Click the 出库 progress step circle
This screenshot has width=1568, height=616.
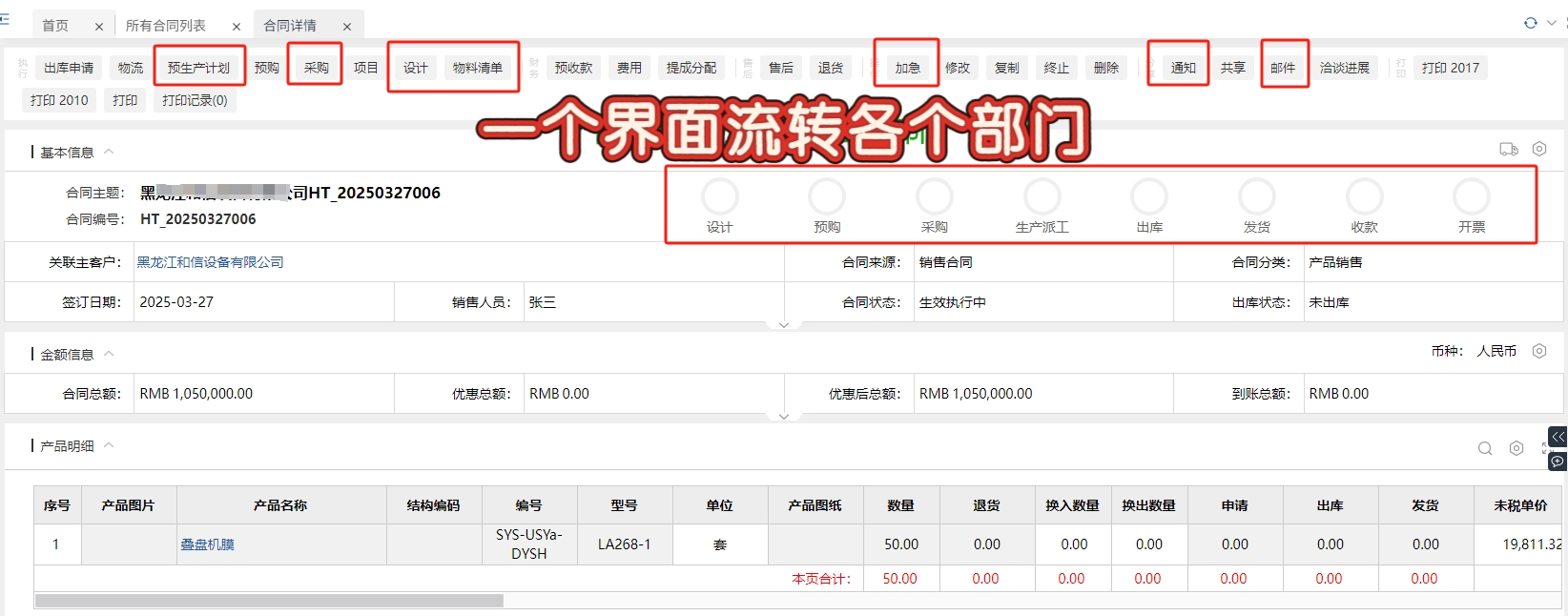tap(1149, 196)
